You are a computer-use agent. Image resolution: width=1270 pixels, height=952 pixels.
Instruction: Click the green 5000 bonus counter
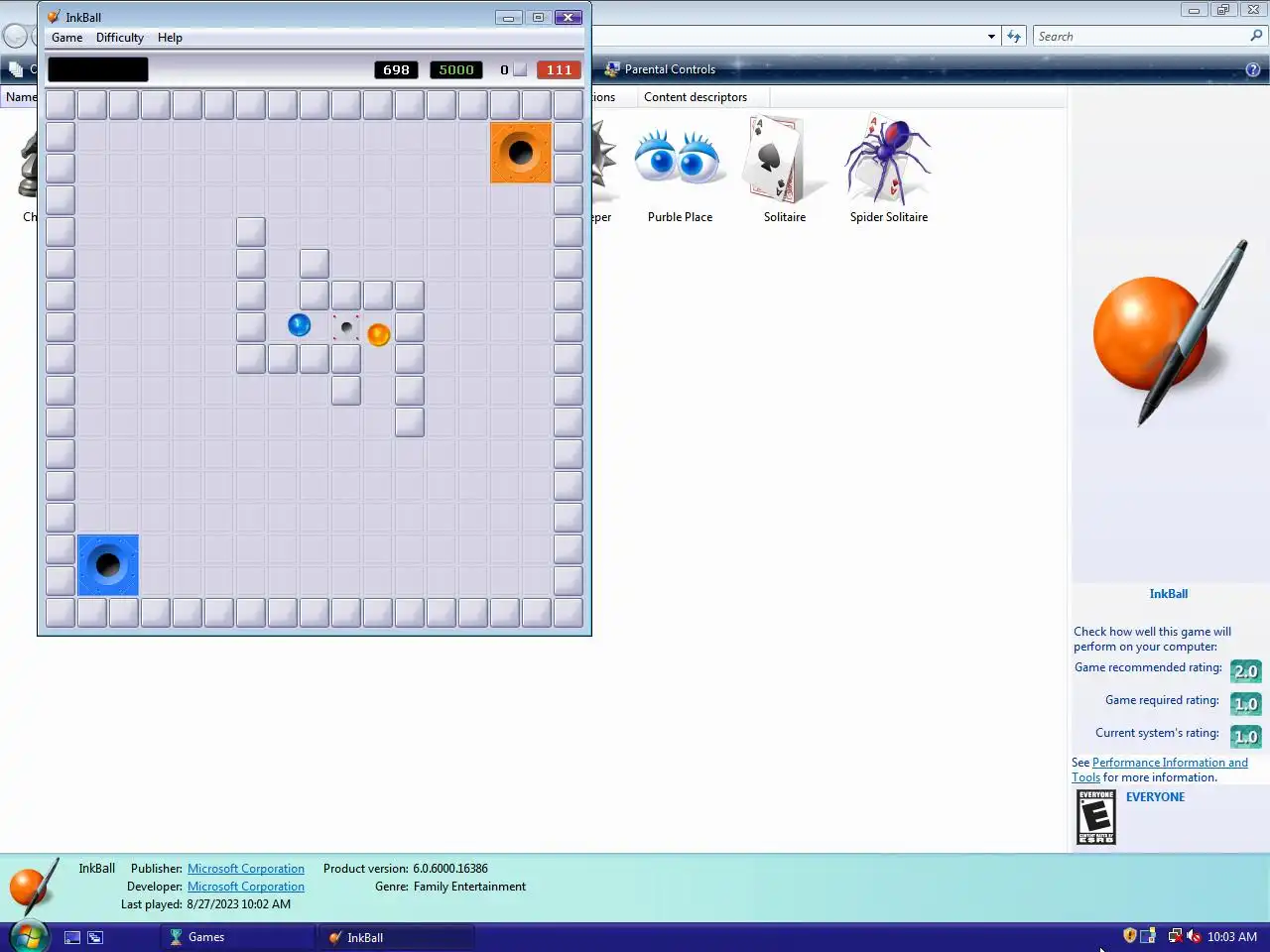456,69
